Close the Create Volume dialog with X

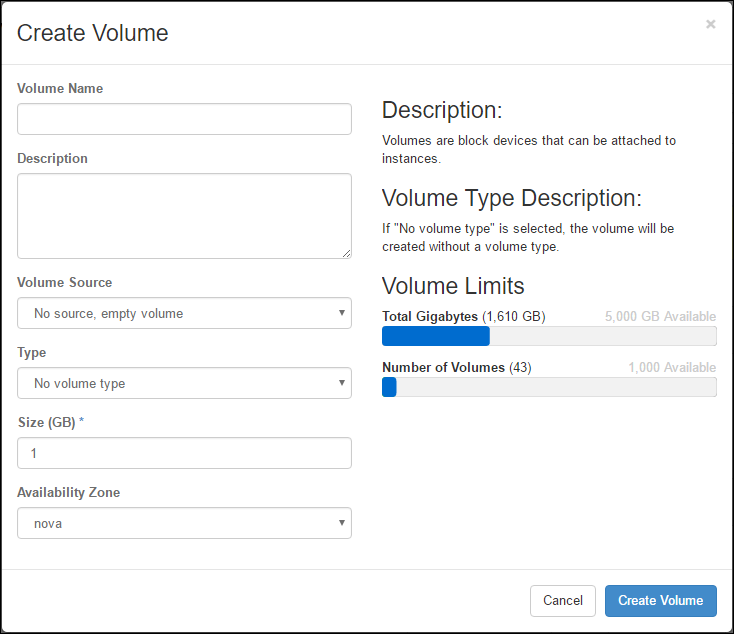(710, 24)
